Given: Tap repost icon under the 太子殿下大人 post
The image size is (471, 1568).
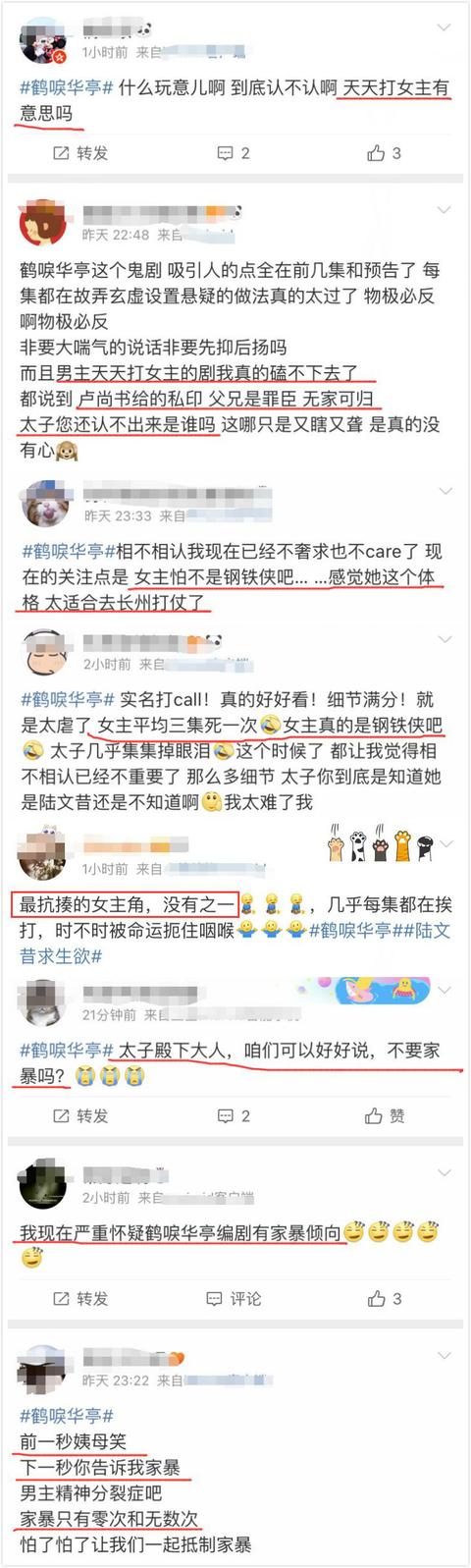Looking at the screenshot, I should point(79,1115).
